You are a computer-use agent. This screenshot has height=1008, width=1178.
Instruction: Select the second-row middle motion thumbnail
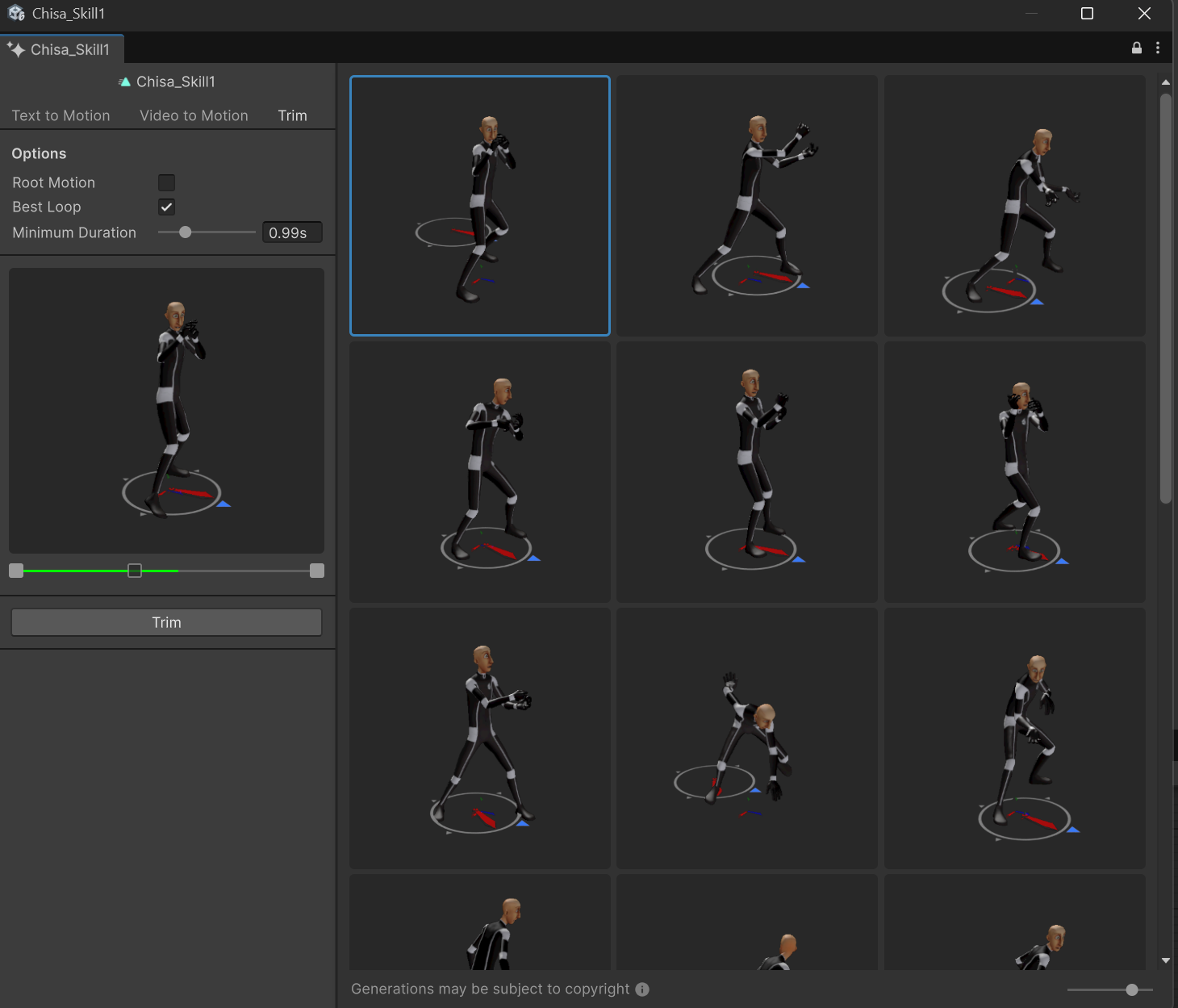click(x=747, y=472)
